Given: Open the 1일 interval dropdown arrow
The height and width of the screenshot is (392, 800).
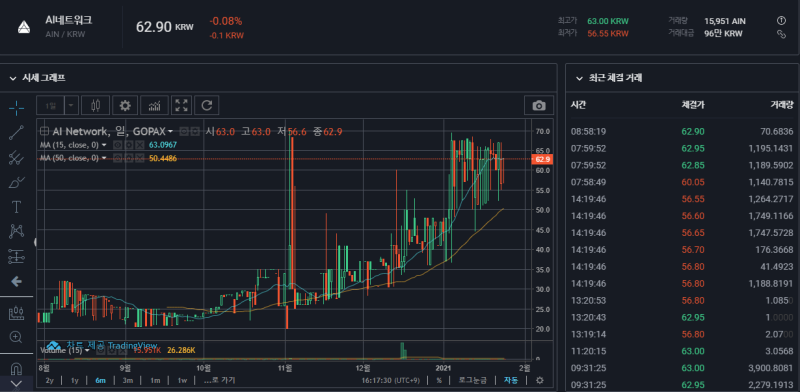Looking at the screenshot, I should click(x=71, y=106).
